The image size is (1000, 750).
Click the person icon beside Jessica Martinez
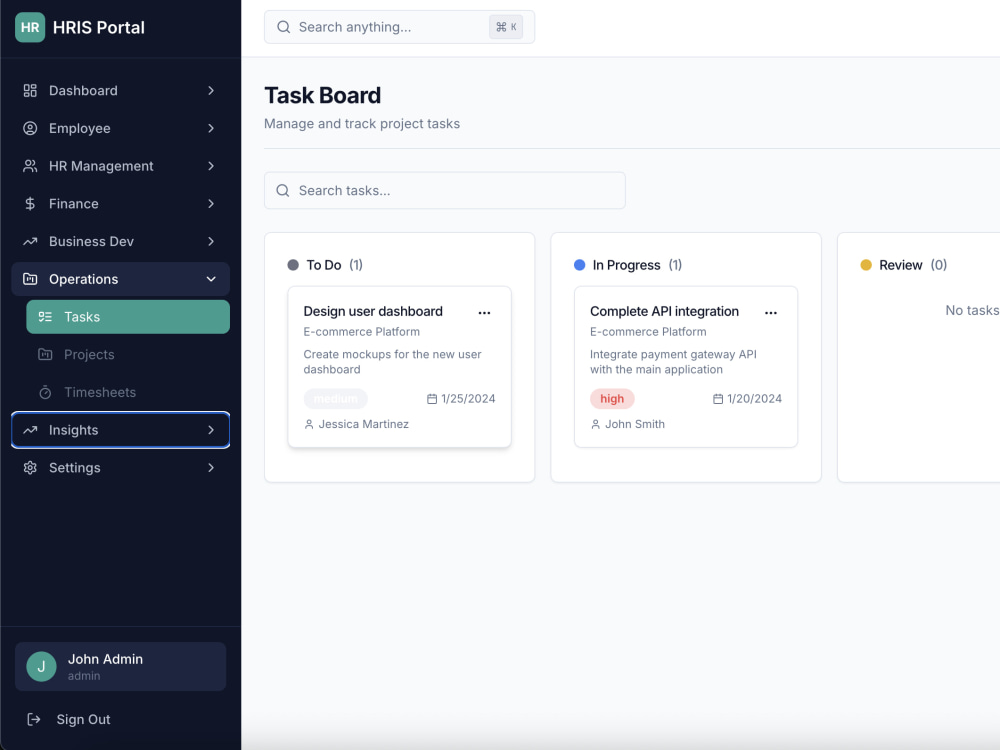click(x=309, y=424)
